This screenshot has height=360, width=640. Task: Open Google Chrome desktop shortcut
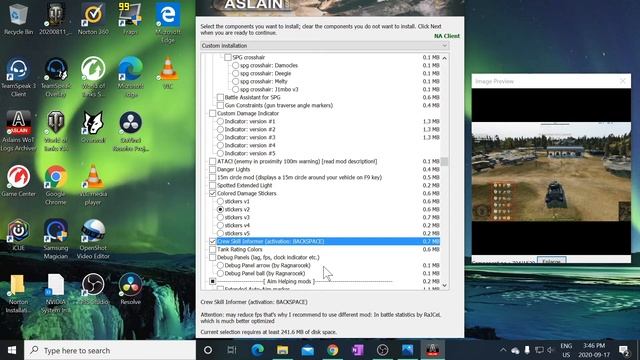56,185
